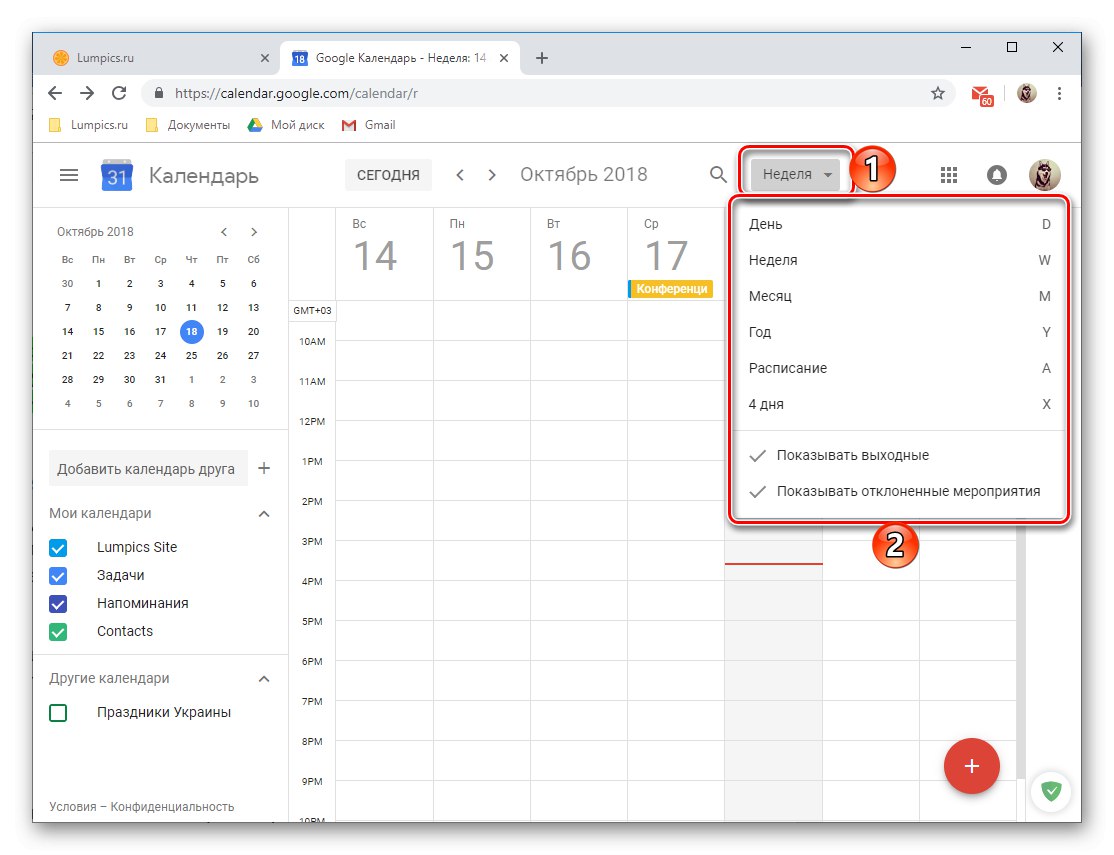This screenshot has width=1114, height=855.
Task: Open the Неделя view dropdown
Action: pos(796,175)
